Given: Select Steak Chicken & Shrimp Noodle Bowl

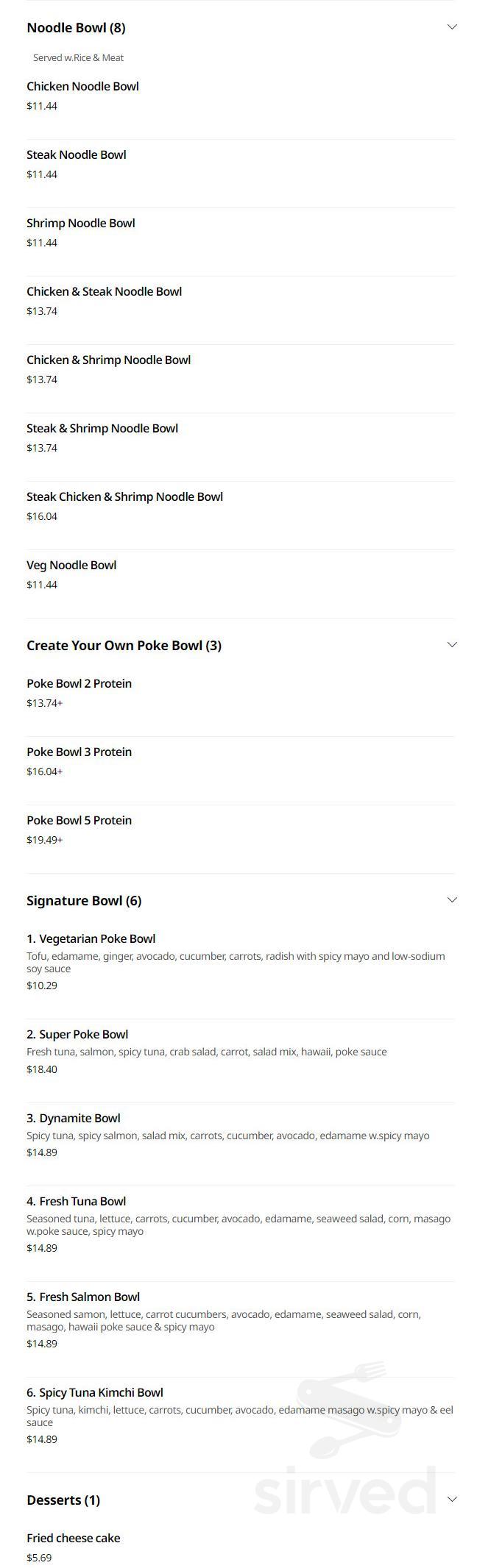Looking at the screenshot, I should pyautogui.click(x=124, y=496).
